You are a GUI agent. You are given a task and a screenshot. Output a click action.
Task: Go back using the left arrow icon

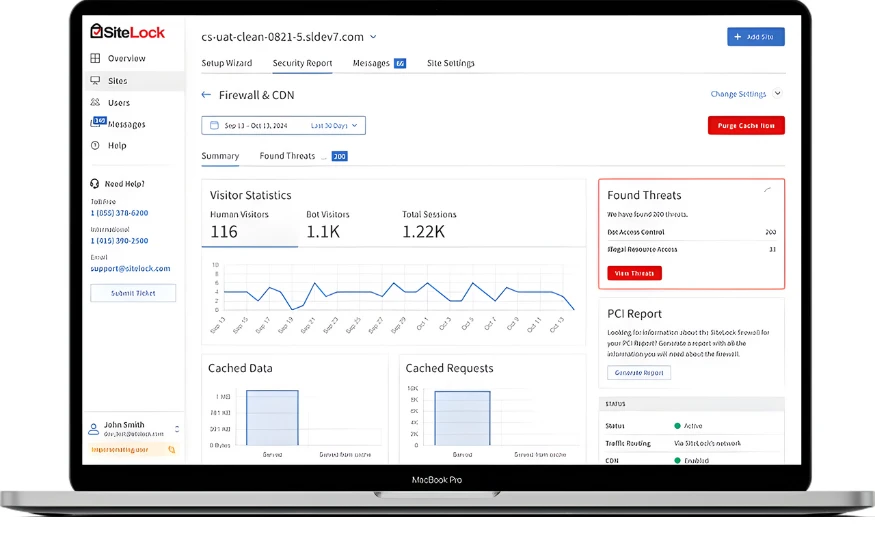pyautogui.click(x=206, y=95)
